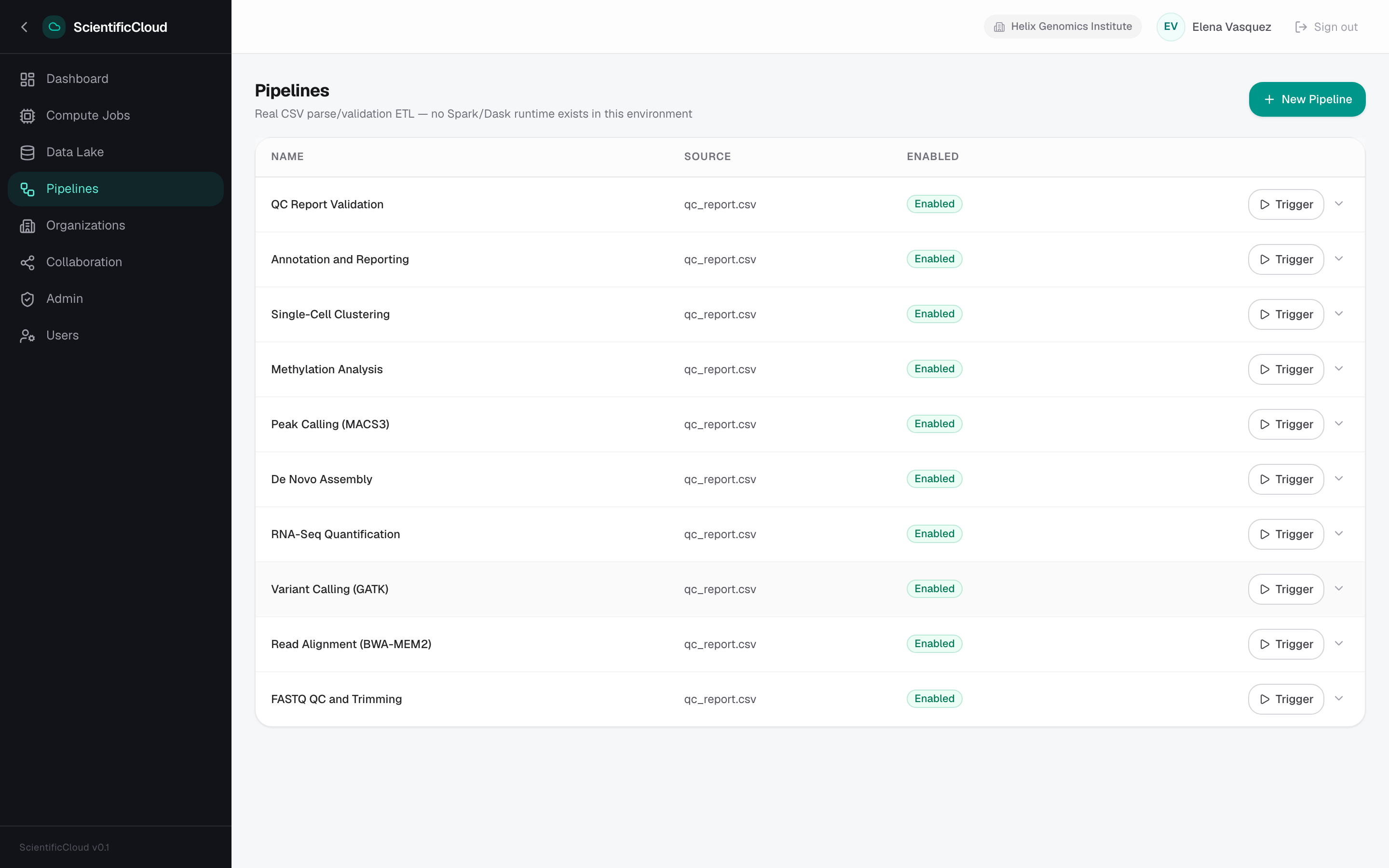The height and width of the screenshot is (868, 1389).
Task: Trigger Peak Calling (MACS3) pipeline
Action: tap(1286, 424)
